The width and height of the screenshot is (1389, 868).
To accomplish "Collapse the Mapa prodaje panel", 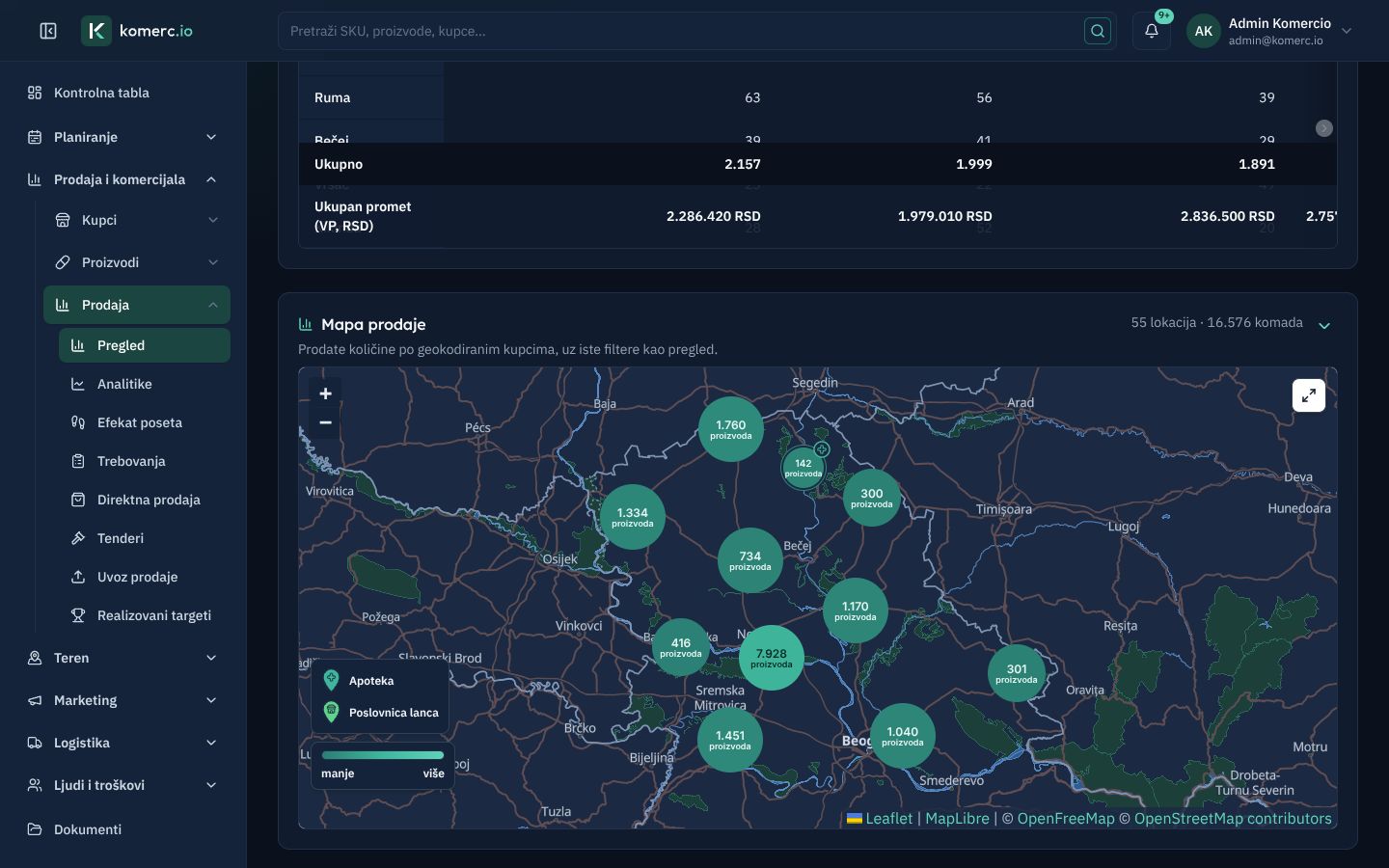I will point(1324,325).
